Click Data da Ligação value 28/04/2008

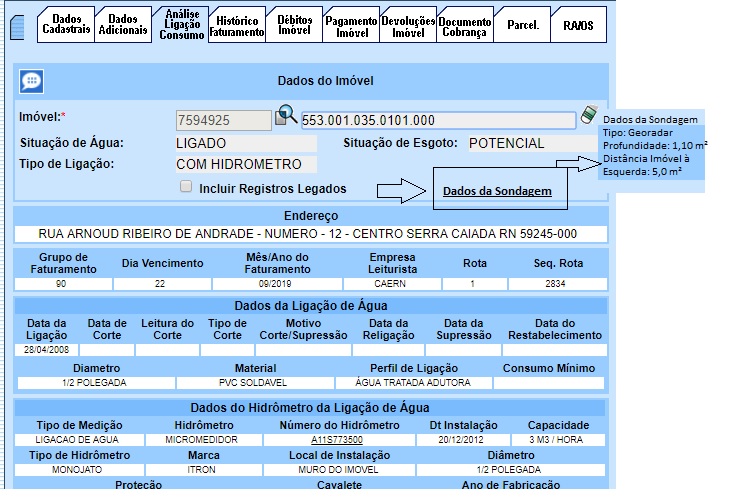pos(46,350)
